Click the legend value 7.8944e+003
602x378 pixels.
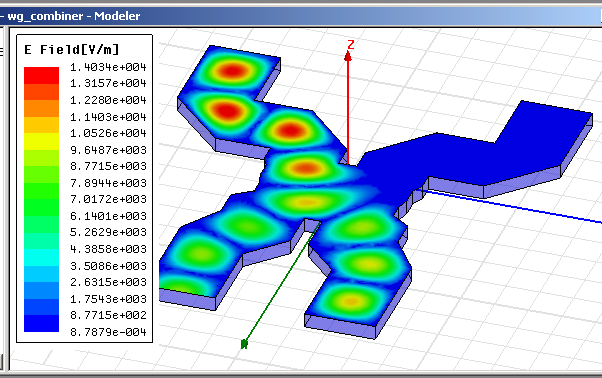point(108,183)
